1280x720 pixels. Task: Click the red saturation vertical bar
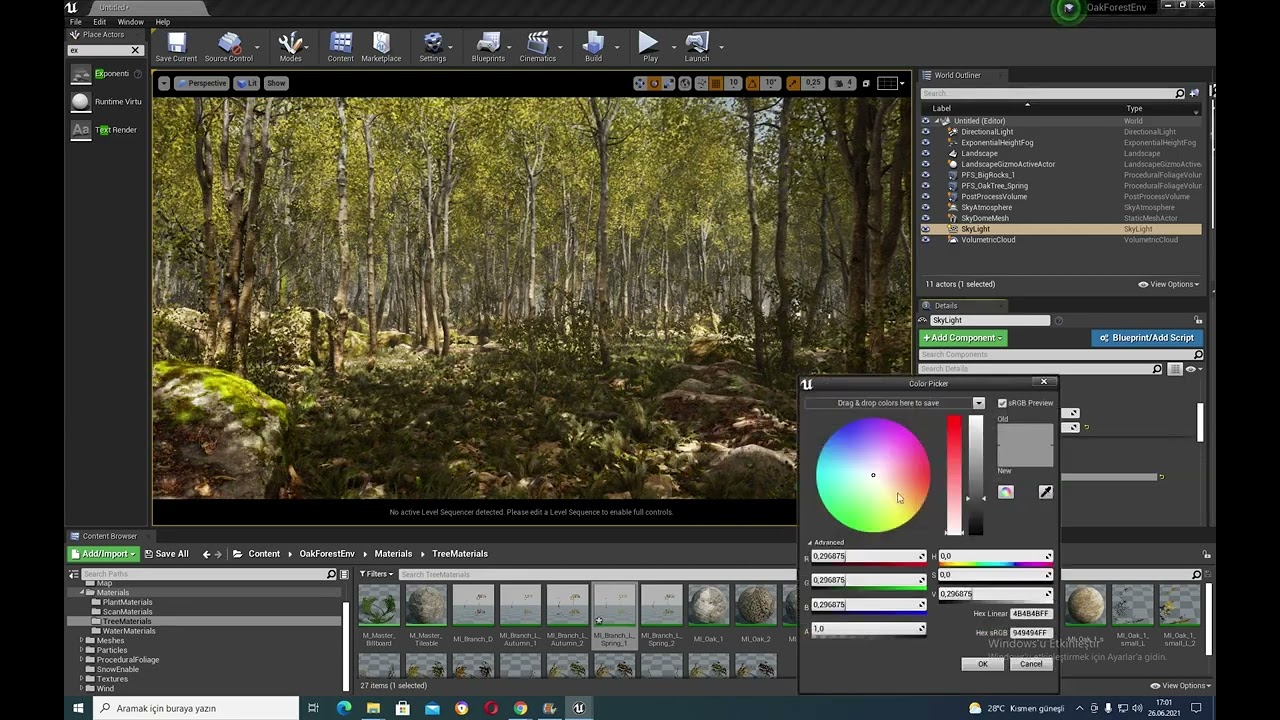tap(954, 475)
